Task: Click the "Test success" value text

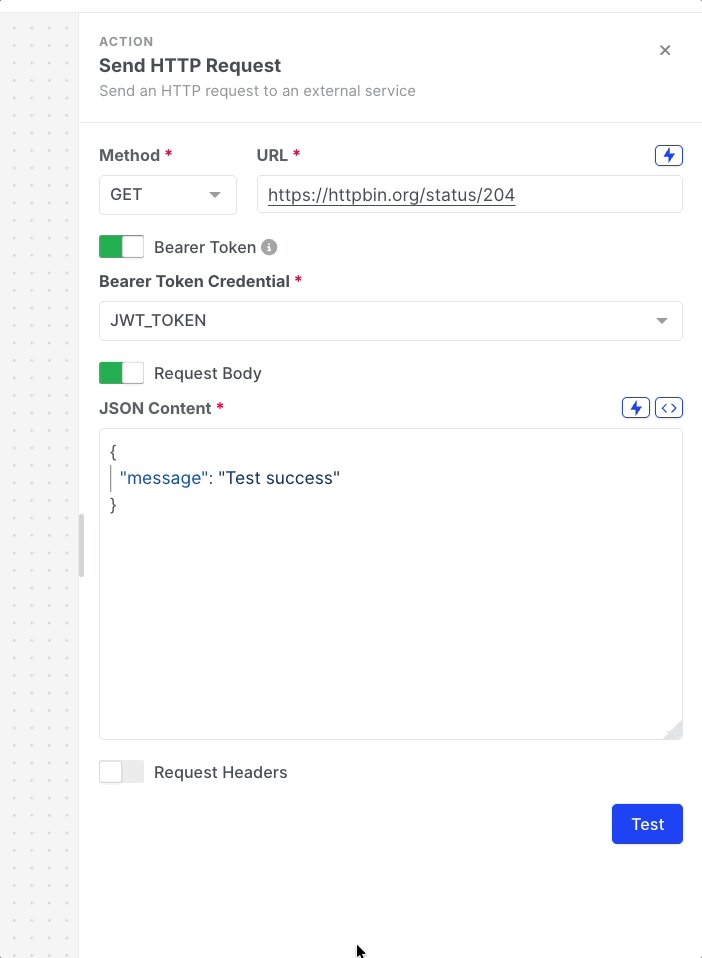Action: (279, 478)
